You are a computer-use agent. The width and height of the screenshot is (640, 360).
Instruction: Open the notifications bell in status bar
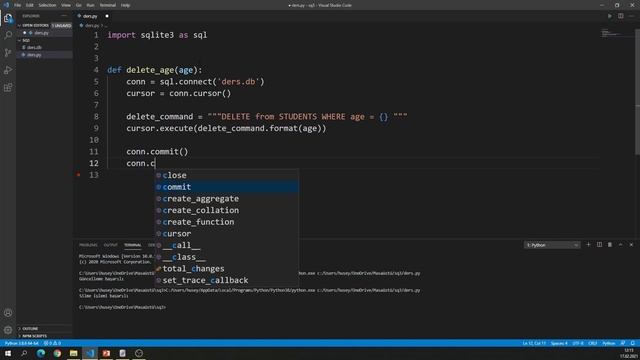point(632,343)
